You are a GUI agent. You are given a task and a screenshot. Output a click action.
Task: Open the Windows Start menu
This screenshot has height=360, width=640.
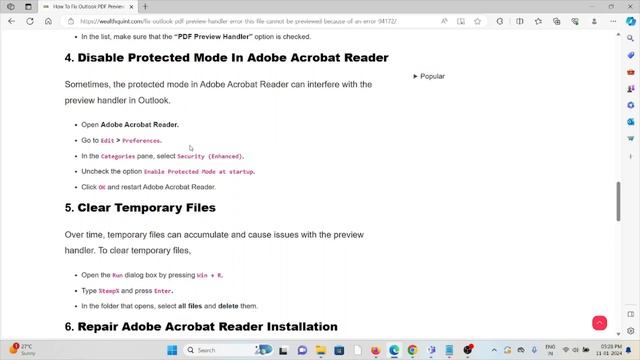pyautogui.click(x=172, y=350)
